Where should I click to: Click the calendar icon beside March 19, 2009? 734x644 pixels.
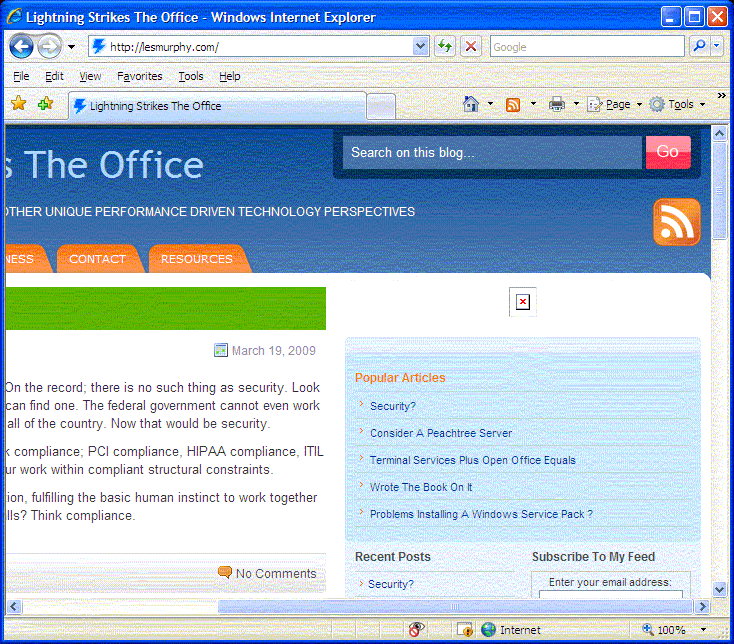(220, 350)
